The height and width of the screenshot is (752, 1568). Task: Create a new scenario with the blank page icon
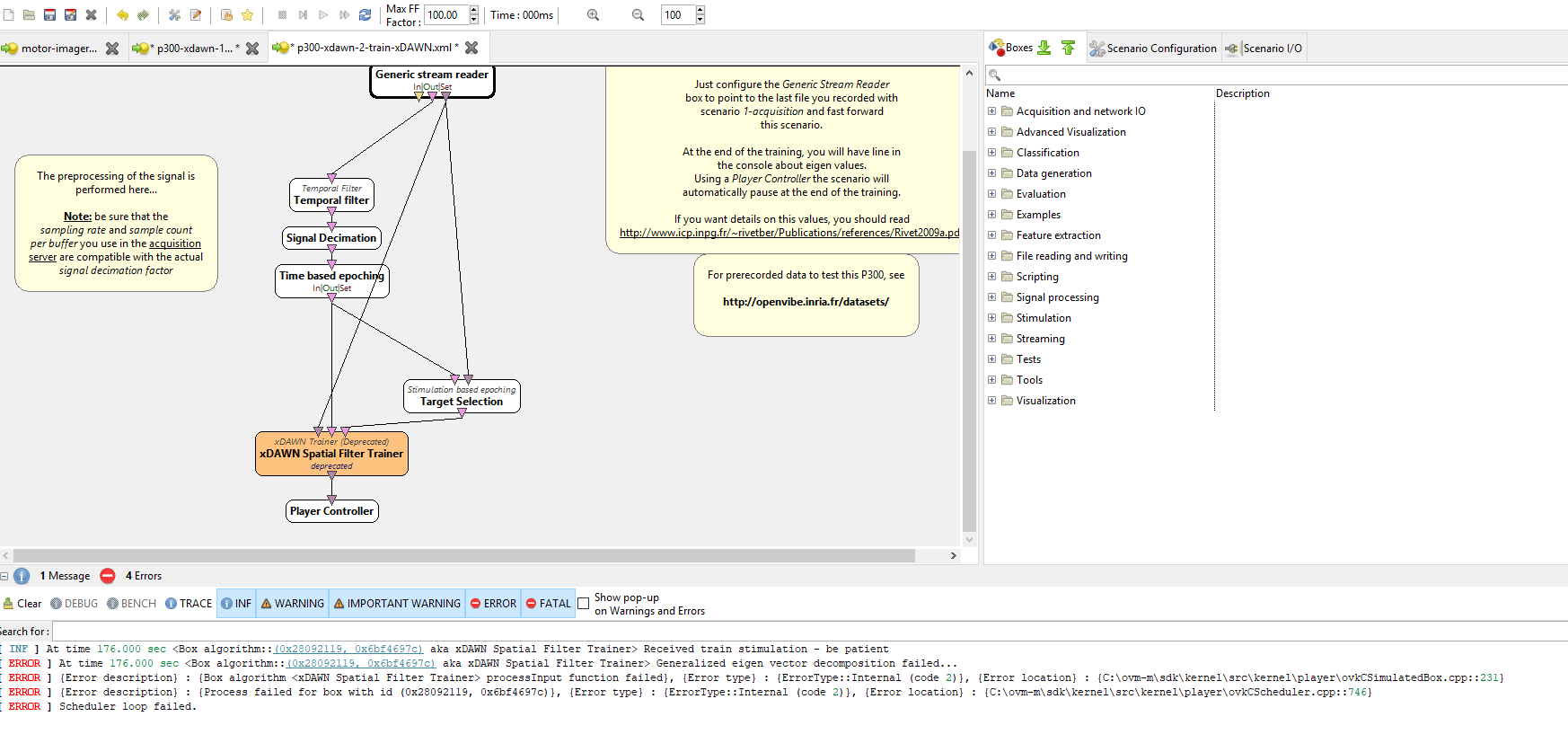(x=8, y=14)
